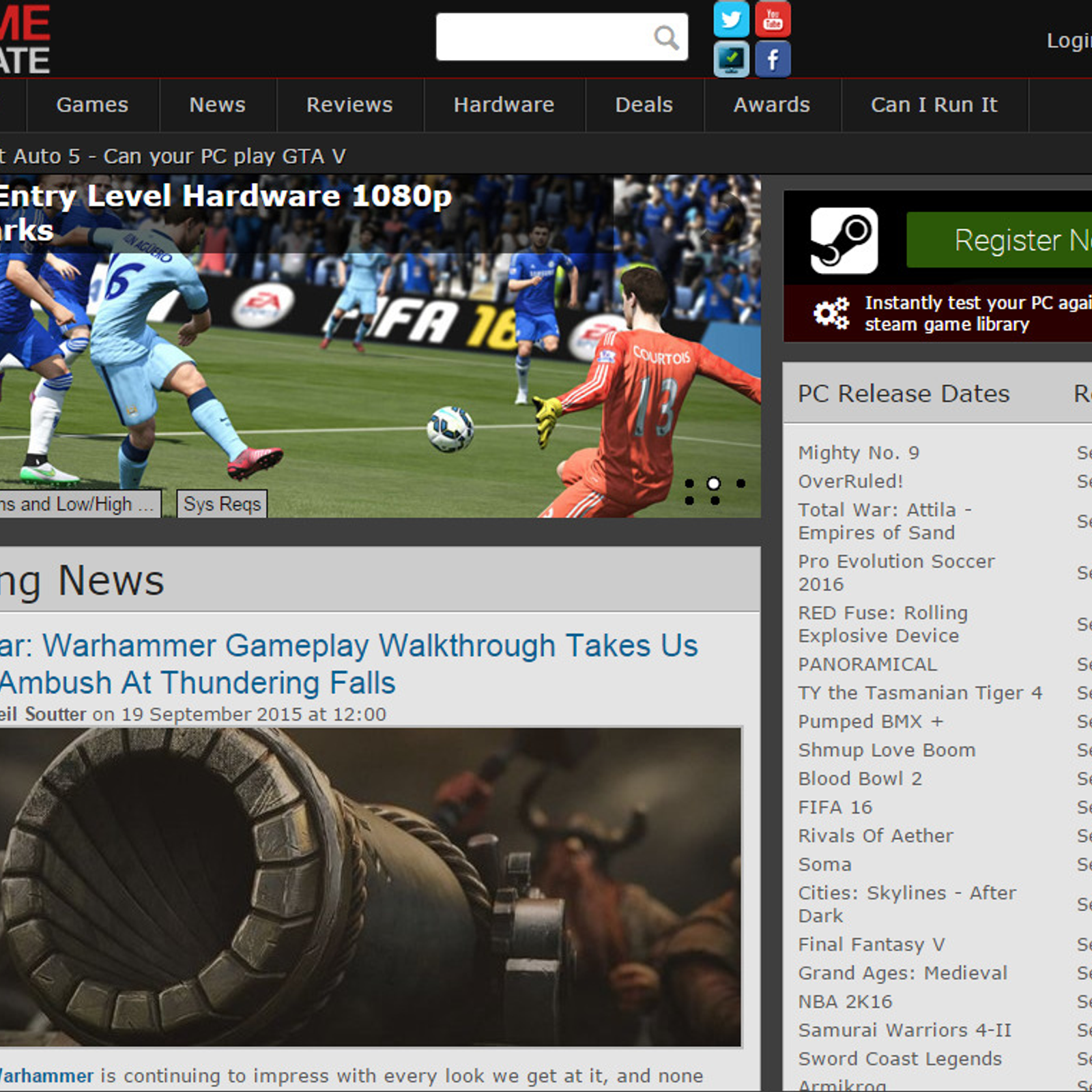Click the Facebook icon in header

(x=773, y=59)
